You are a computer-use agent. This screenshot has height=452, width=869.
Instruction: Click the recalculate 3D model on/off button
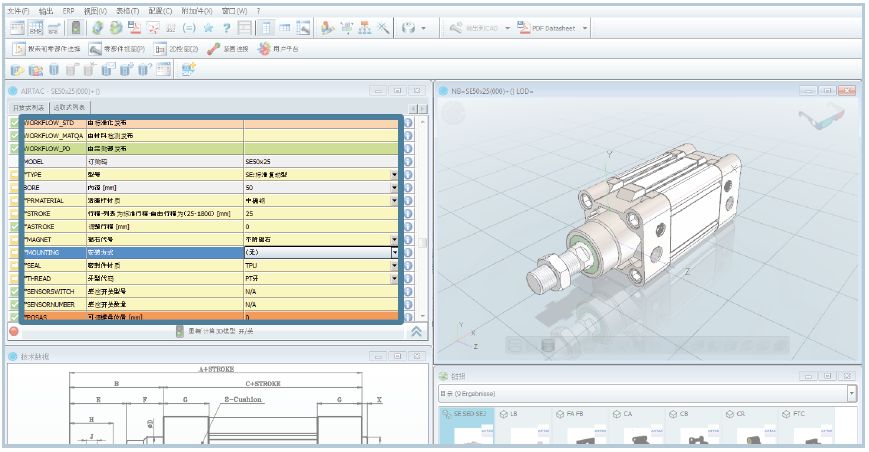click(x=215, y=331)
